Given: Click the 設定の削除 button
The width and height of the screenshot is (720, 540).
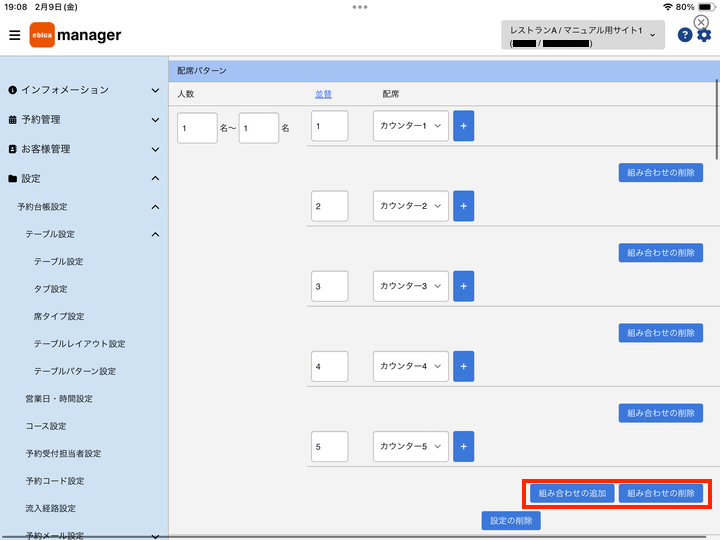Looking at the screenshot, I should point(511,521).
